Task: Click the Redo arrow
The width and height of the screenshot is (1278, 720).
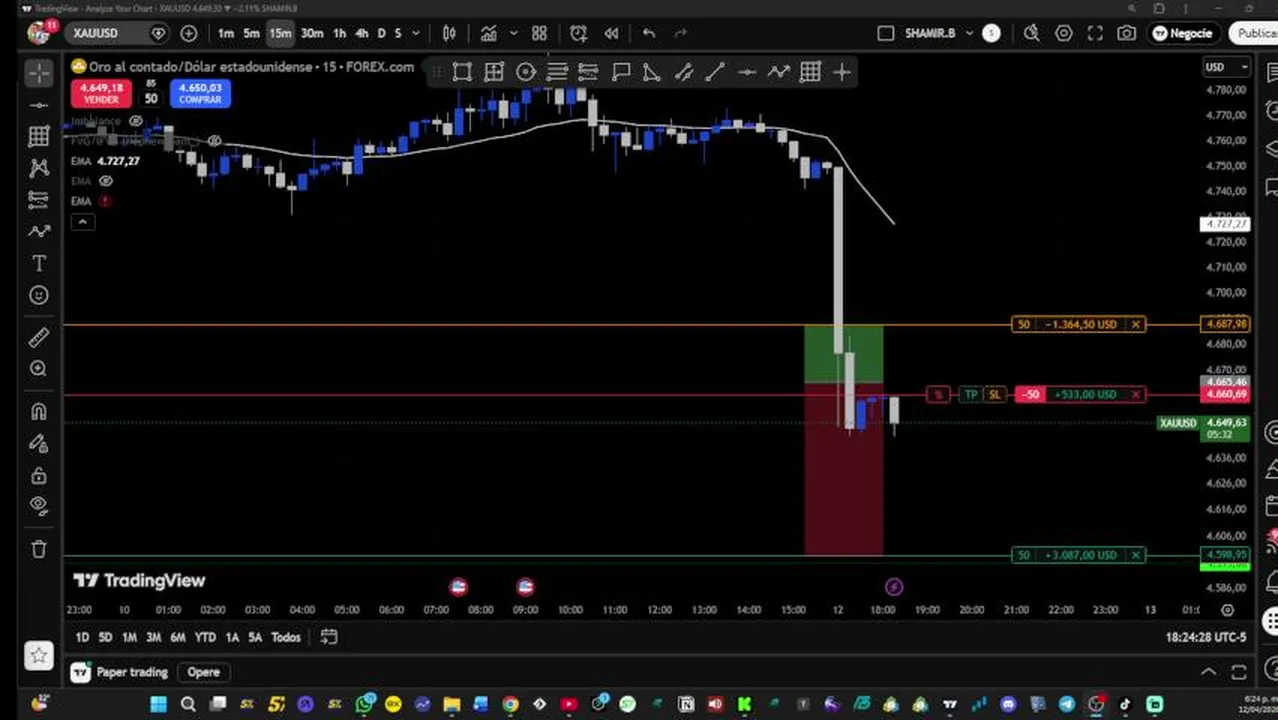Action: tap(680, 33)
